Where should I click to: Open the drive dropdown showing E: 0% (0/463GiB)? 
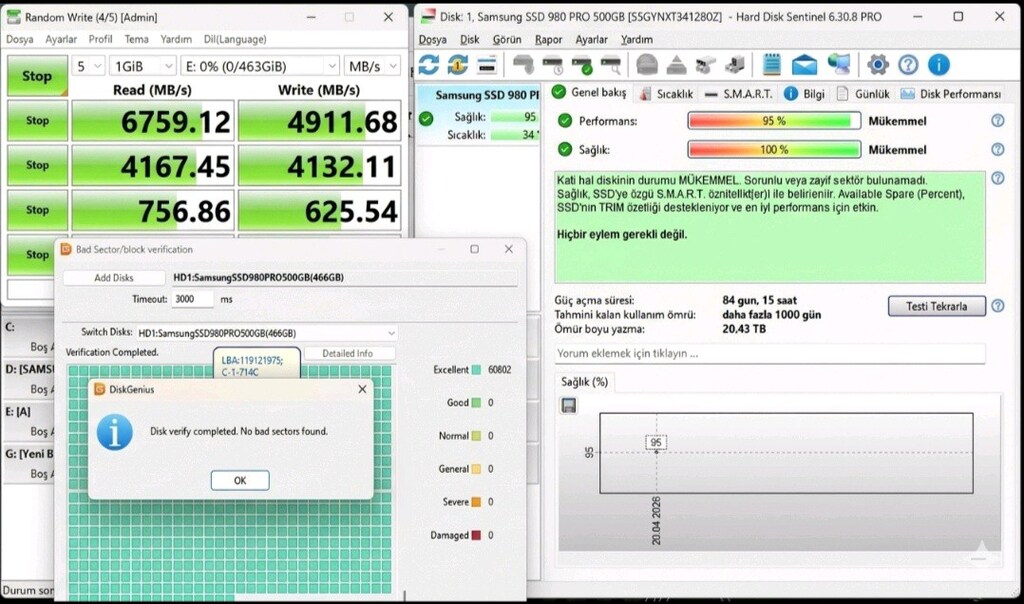click(260, 66)
